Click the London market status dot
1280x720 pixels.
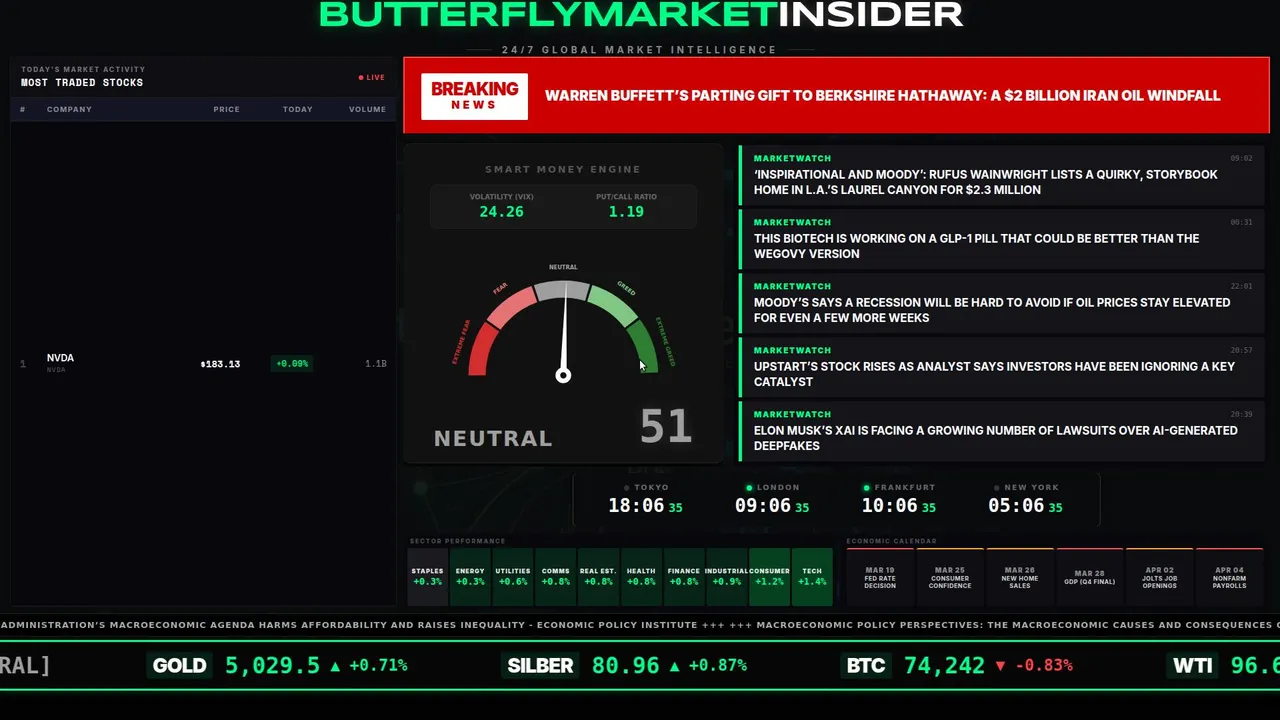(x=750, y=488)
